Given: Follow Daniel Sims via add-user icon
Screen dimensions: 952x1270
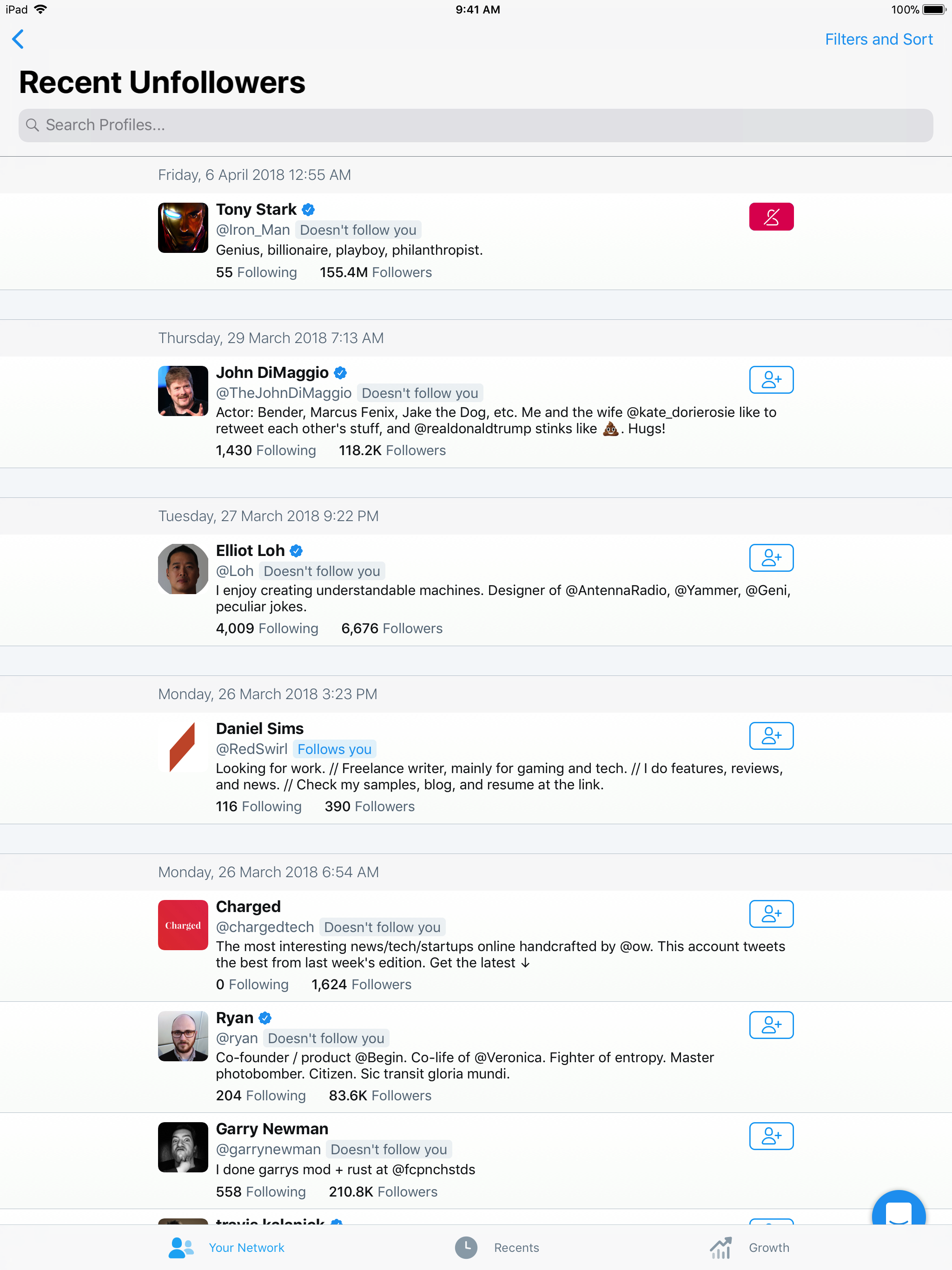Looking at the screenshot, I should click(x=771, y=735).
